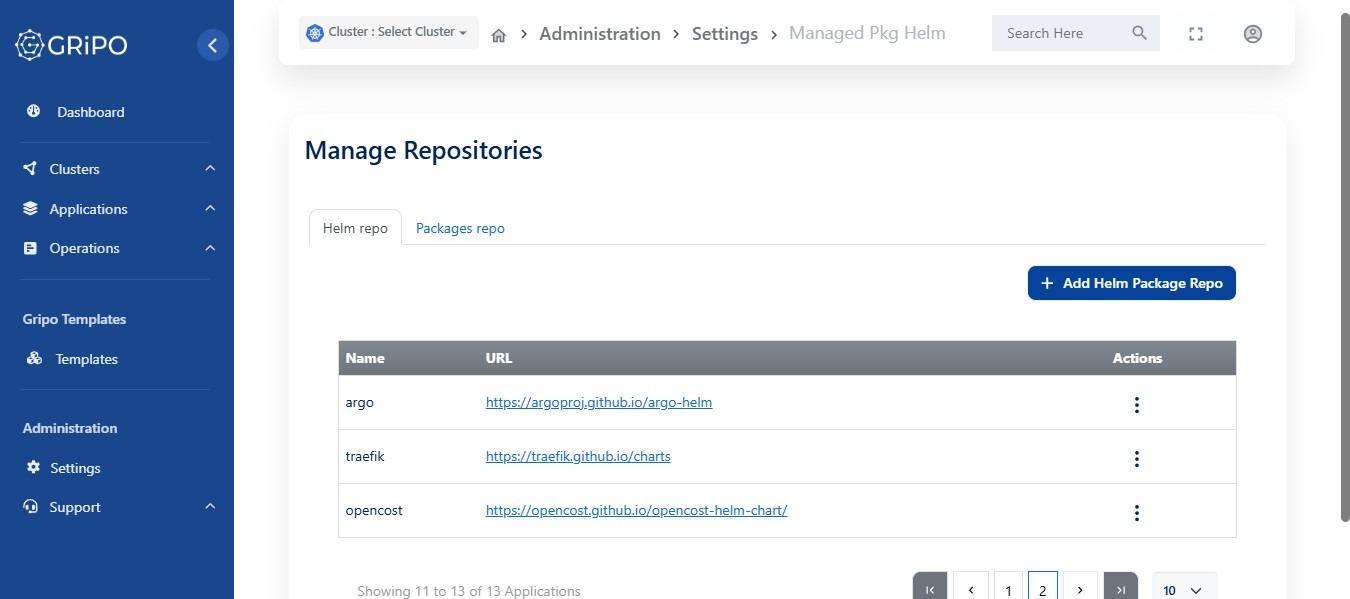The width and height of the screenshot is (1350, 599).
Task: Go to page 1 of repositories
Action: 1008,589
